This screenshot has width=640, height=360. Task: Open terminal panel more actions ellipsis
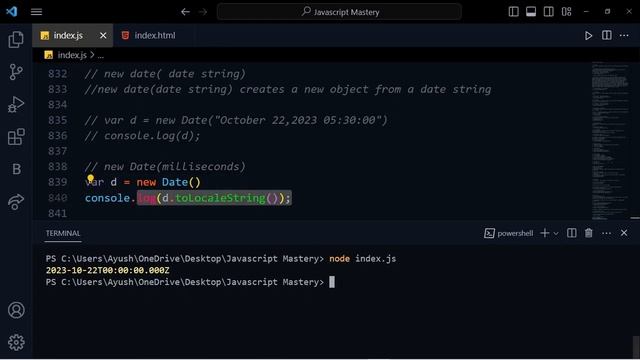[607, 233]
